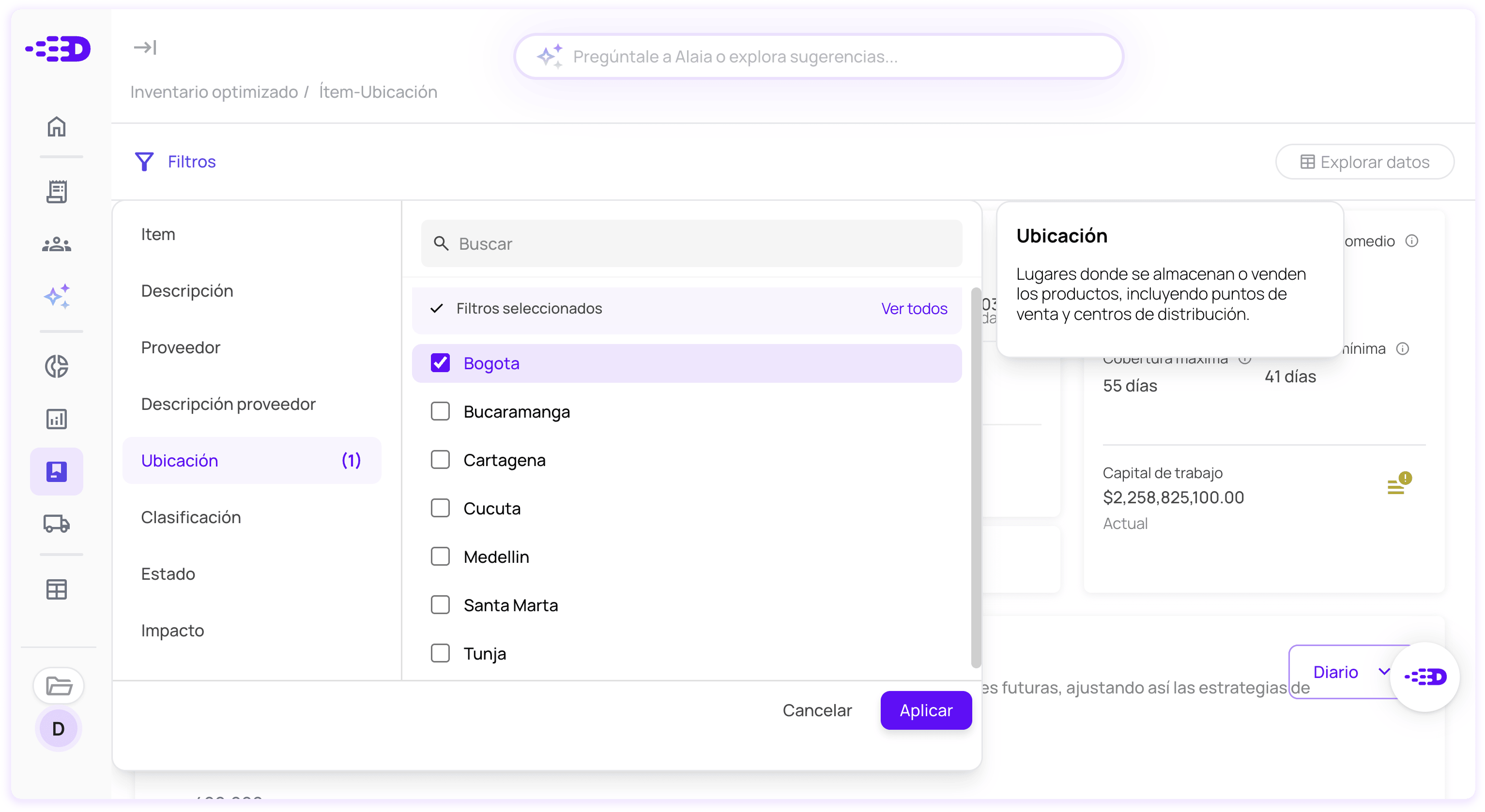Click the Ver todos link
Screen dimensions: 1485x812
pyautogui.click(x=914, y=309)
